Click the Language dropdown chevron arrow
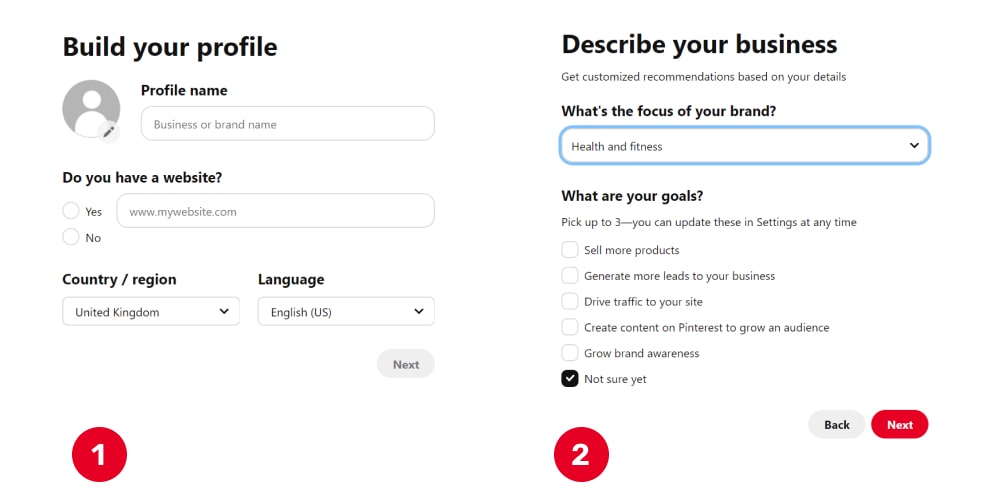This screenshot has width=1000, height=492. click(418, 311)
